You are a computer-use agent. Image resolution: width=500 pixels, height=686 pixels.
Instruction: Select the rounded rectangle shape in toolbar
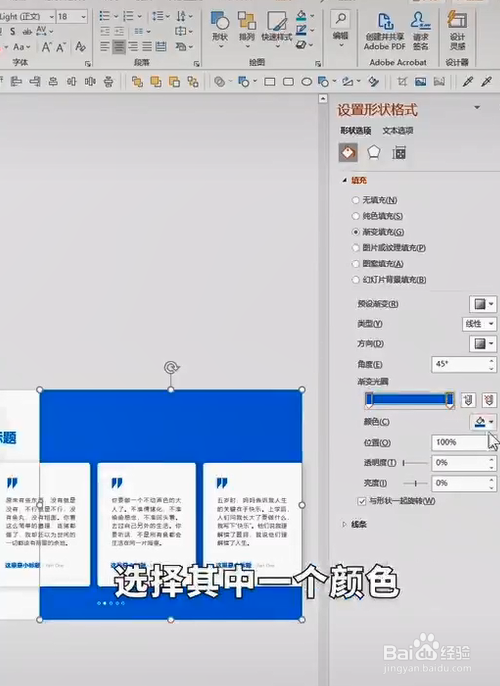click(x=288, y=81)
